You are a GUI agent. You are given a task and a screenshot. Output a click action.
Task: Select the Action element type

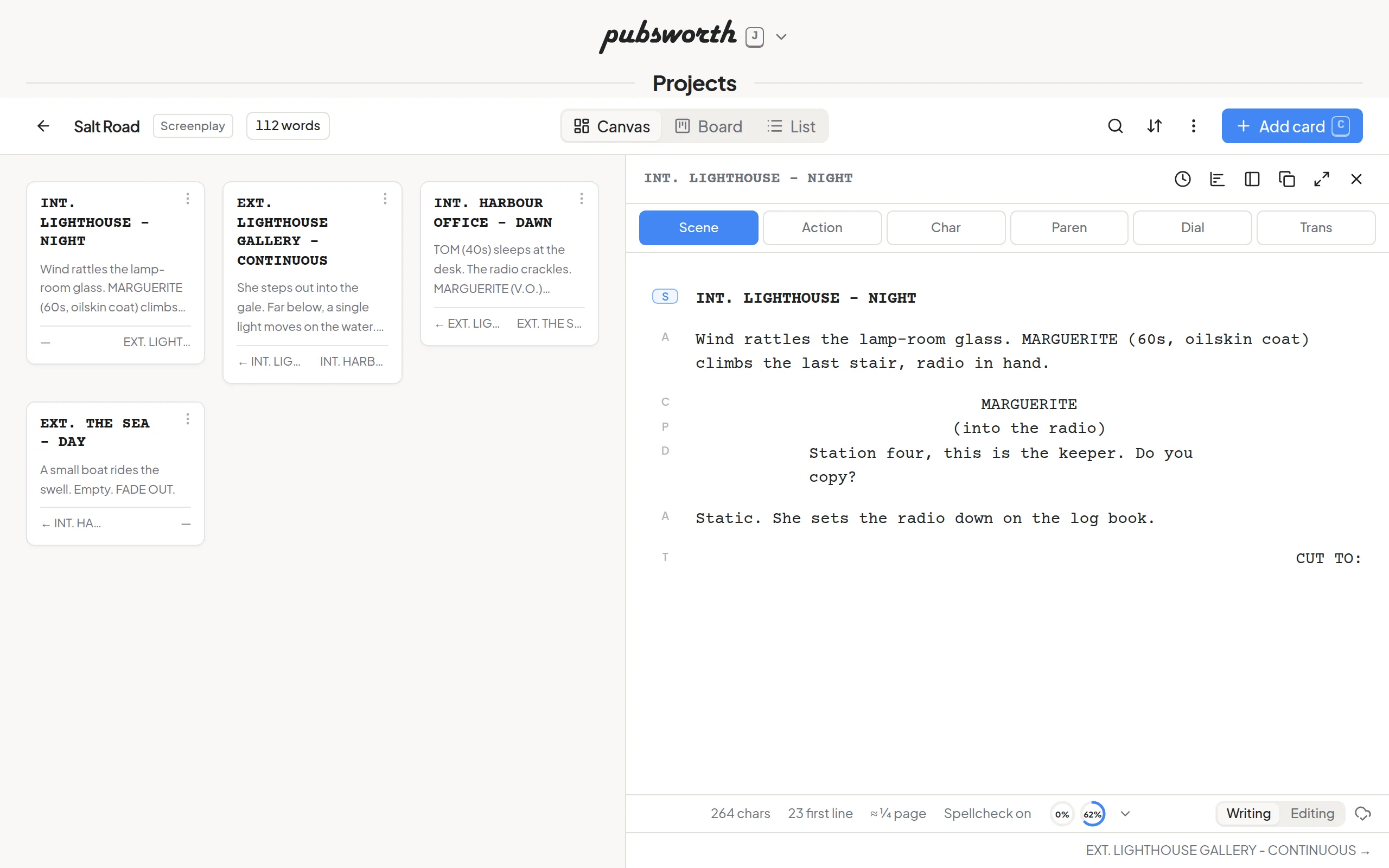822,227
